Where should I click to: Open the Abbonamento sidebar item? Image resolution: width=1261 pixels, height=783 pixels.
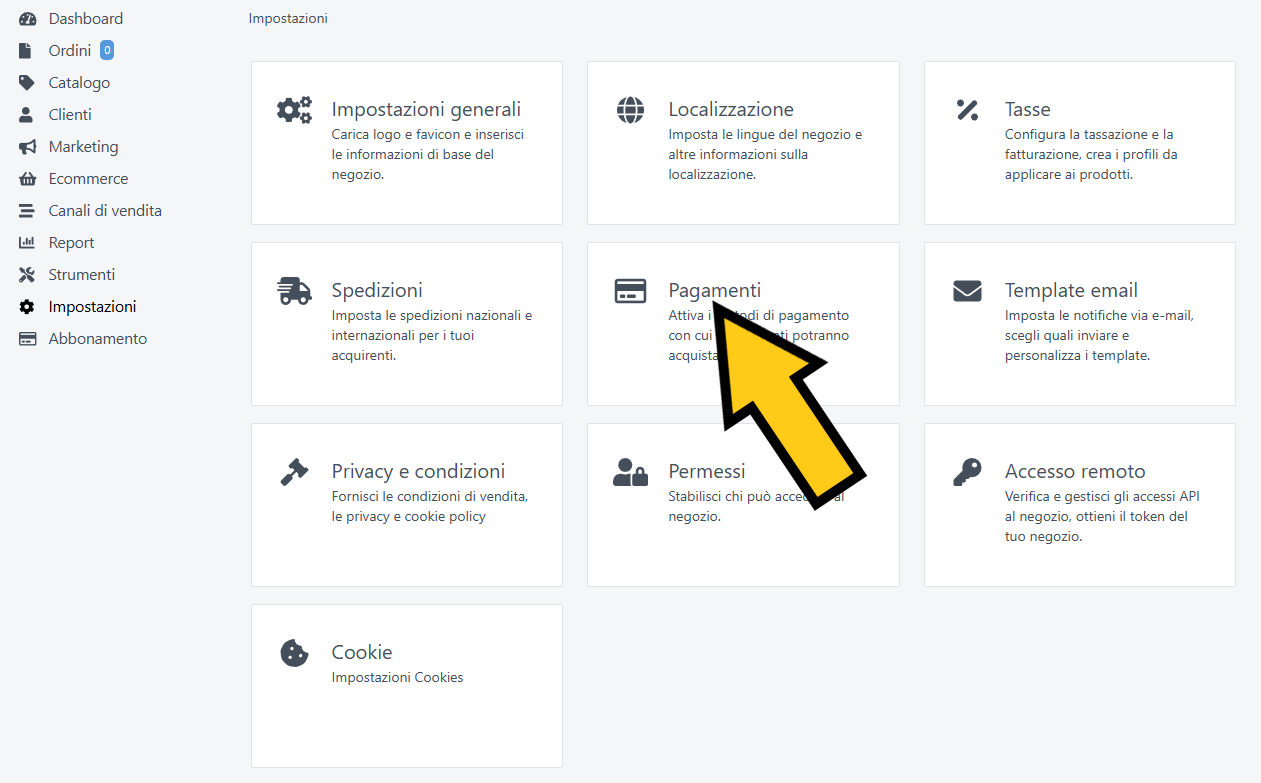pos(97,339)
